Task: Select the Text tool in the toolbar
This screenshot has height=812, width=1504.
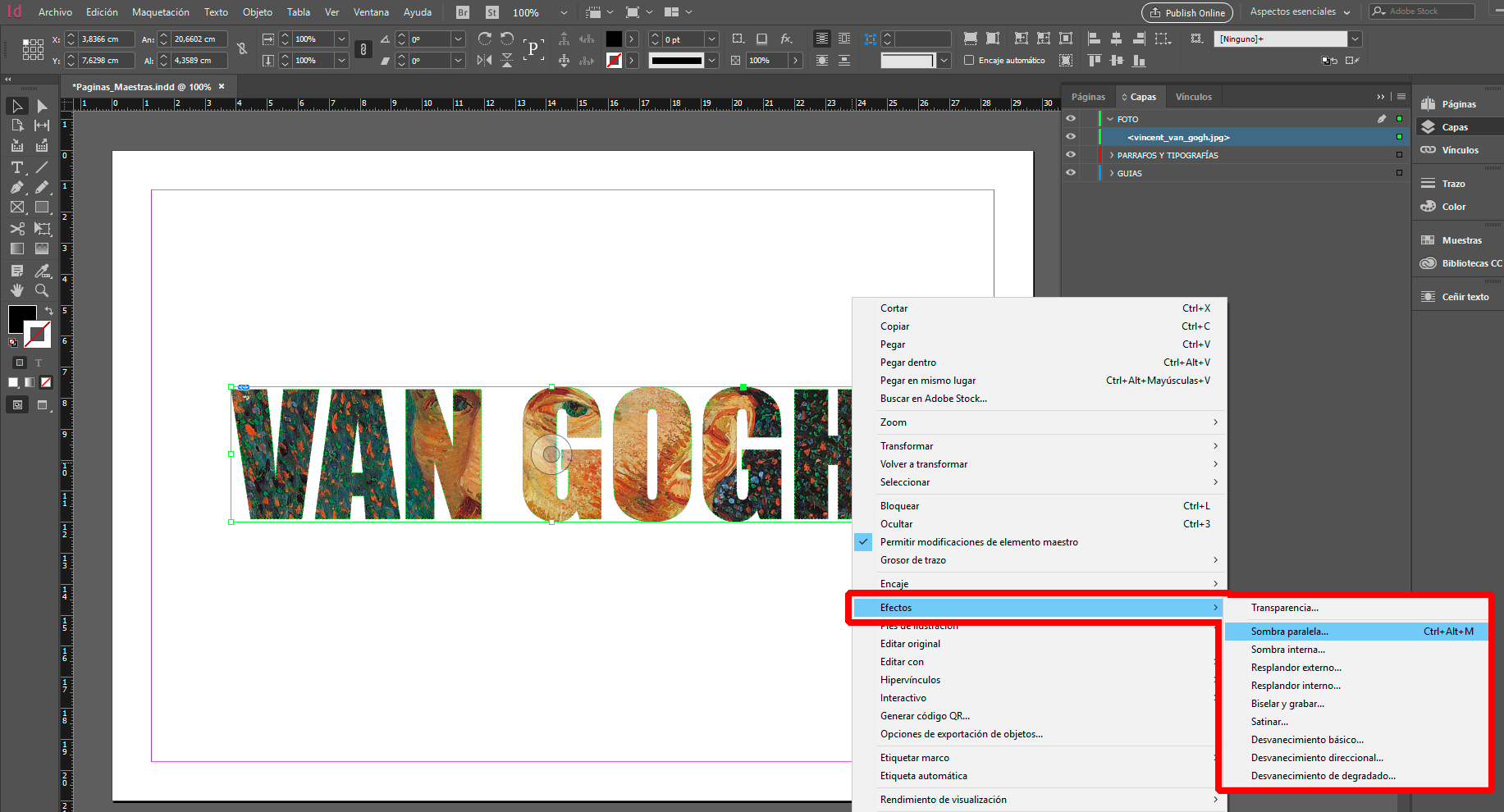Action: (16, 167)
